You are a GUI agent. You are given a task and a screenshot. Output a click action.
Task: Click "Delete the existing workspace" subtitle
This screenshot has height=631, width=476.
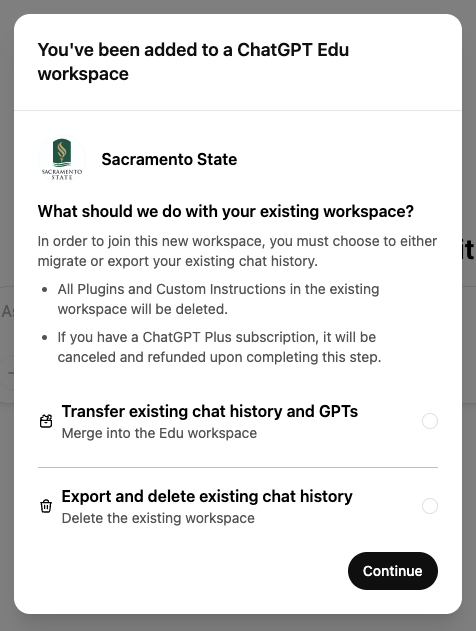point(158,518)
